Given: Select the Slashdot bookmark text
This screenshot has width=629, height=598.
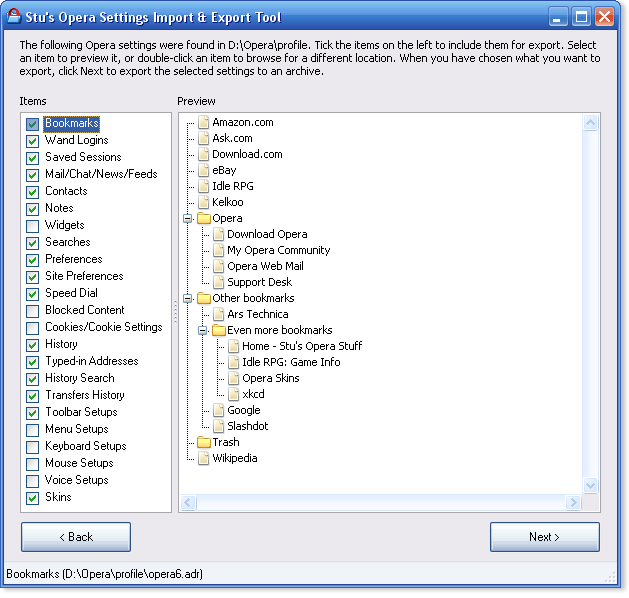Looking at the screenshot, I should pos(248,426).
